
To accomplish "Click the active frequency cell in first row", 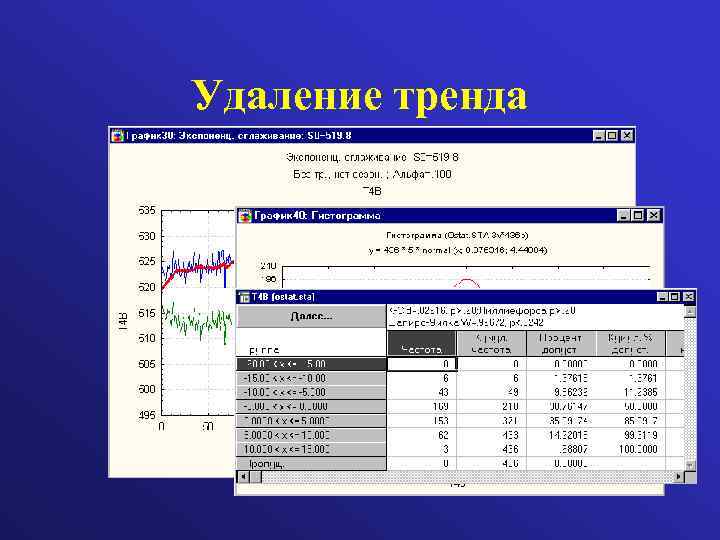I will [422, 364].
